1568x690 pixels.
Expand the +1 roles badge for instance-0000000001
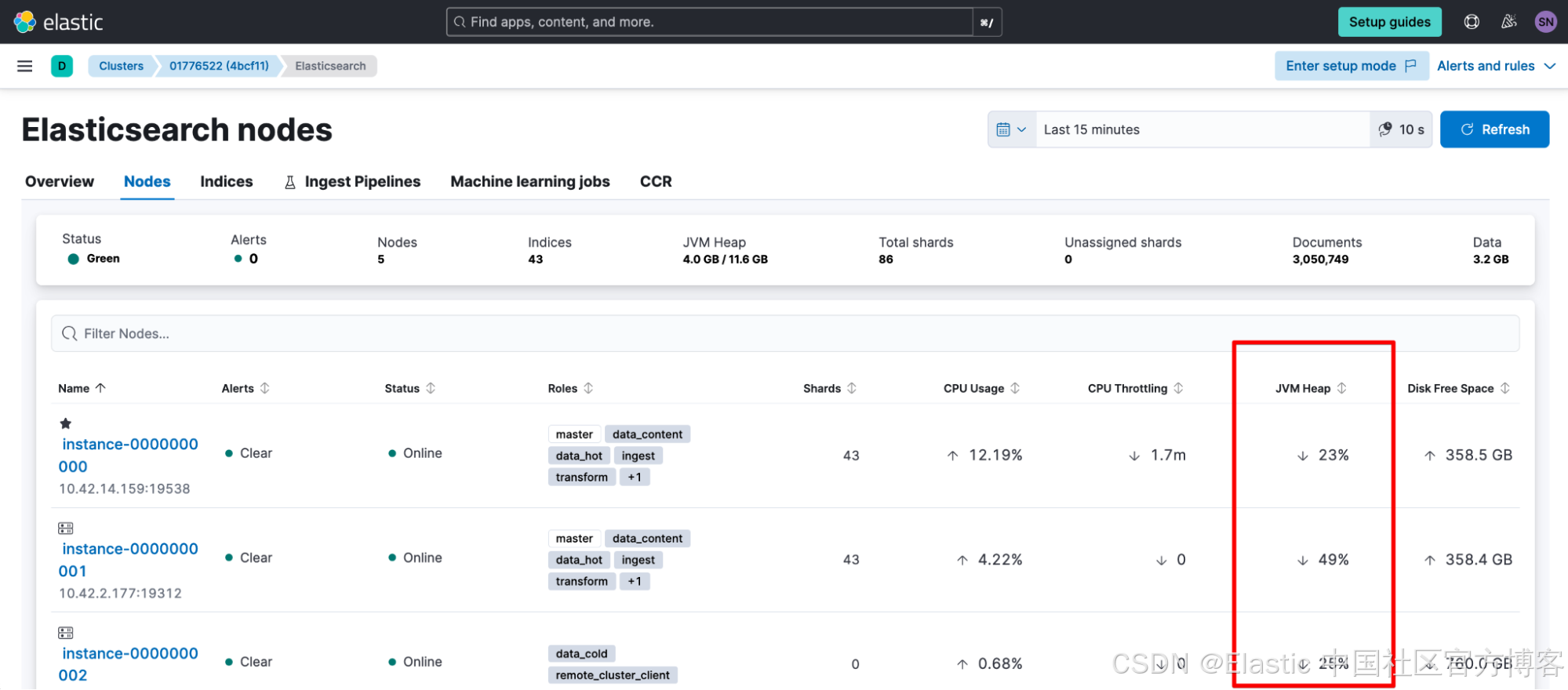coord(635,581)
